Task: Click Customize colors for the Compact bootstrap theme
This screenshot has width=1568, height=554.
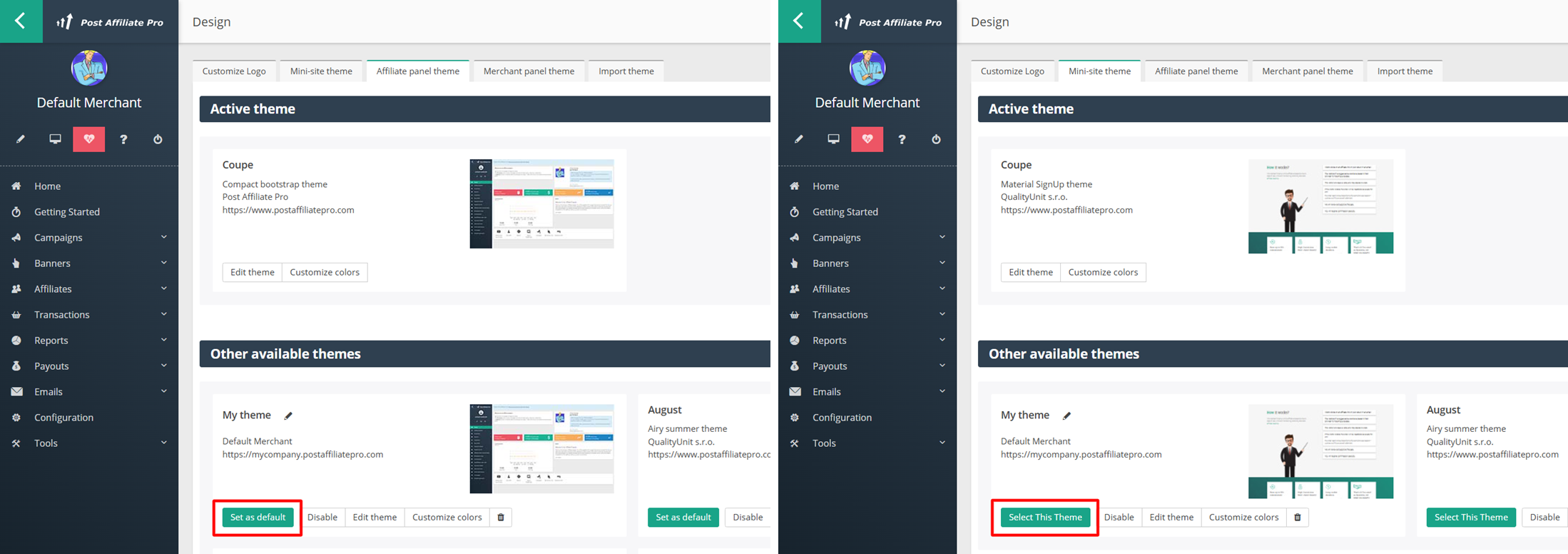Action: pyautogui.click(x=325, y=273)
